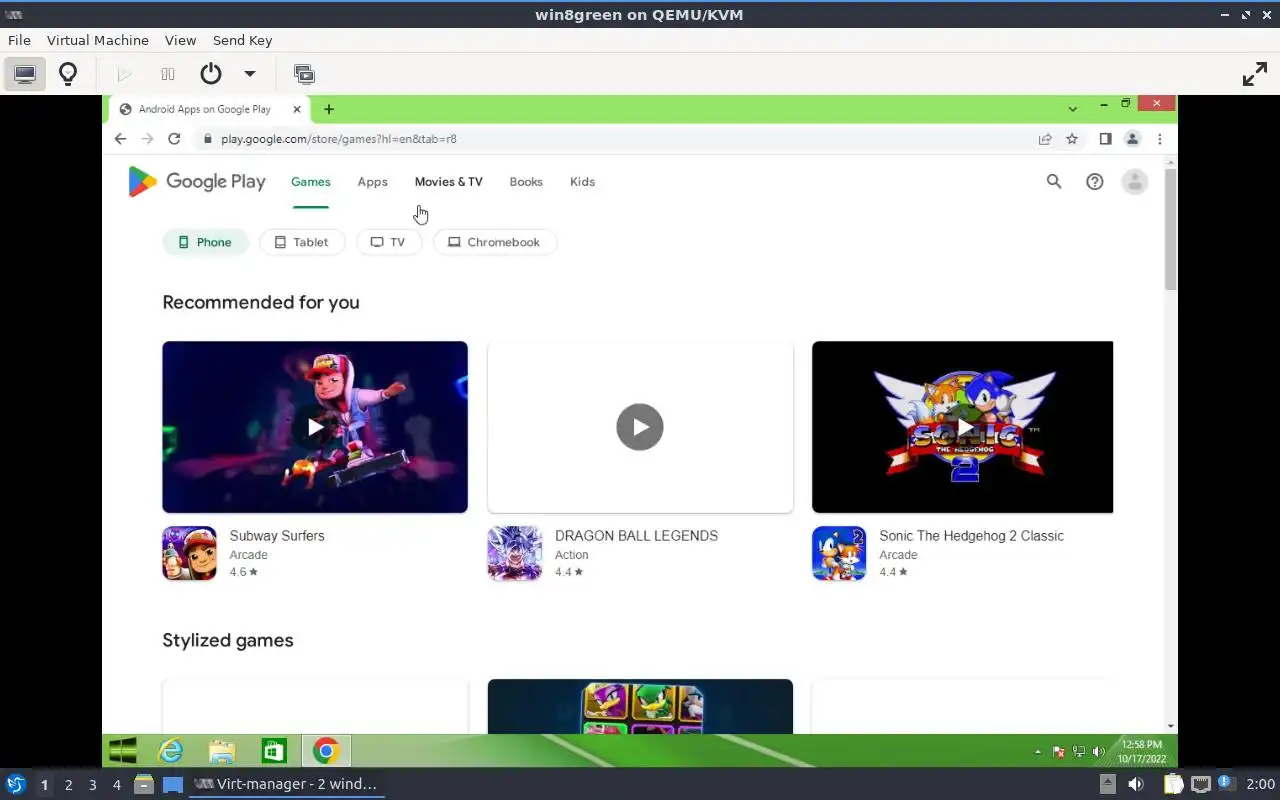The image size is (1280, 800).
Task: Close the Google Play browser tab
Action: tap(297, 109)
